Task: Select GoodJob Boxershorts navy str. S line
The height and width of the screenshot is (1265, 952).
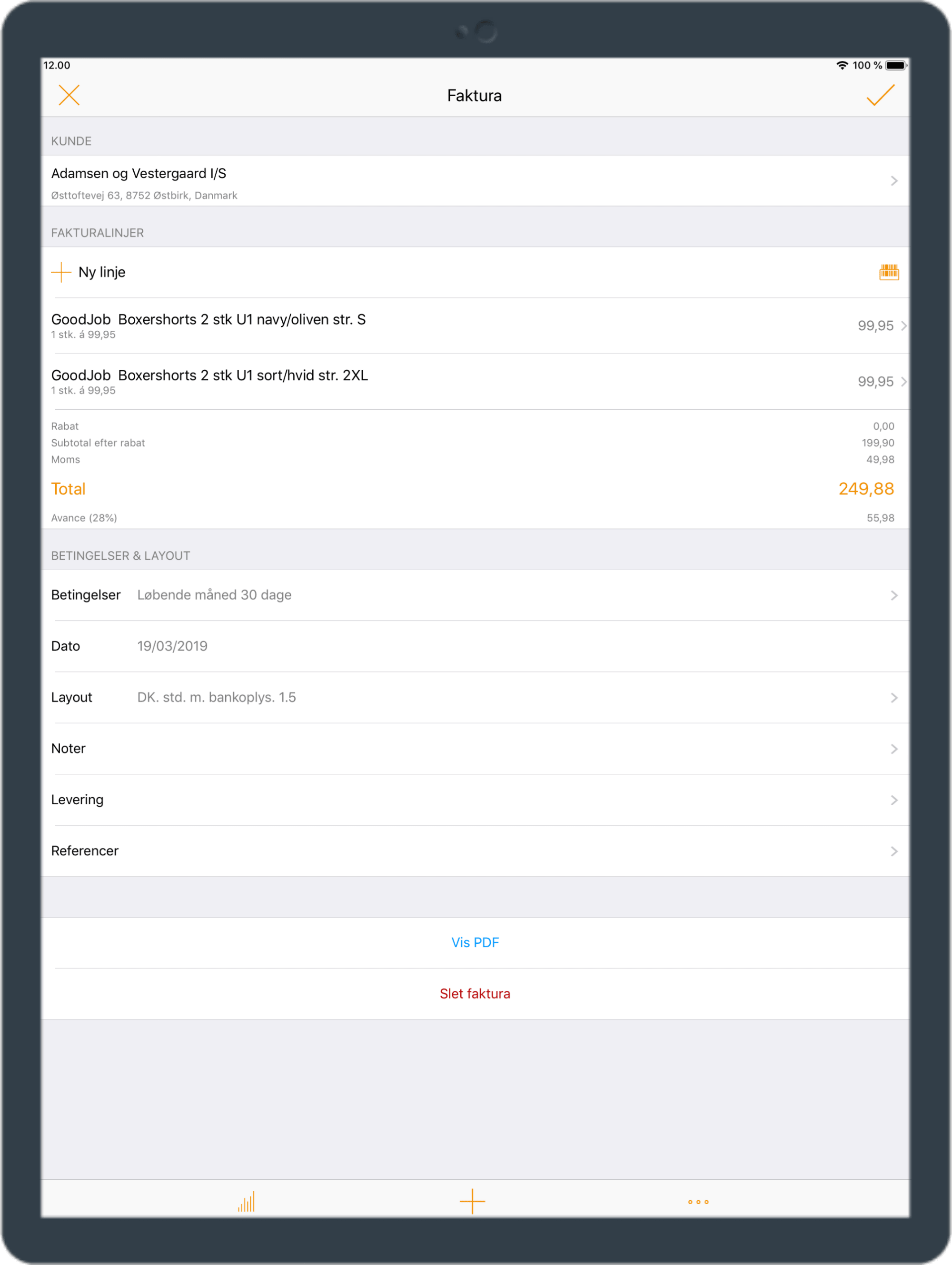Action: (x=476, y=326)
